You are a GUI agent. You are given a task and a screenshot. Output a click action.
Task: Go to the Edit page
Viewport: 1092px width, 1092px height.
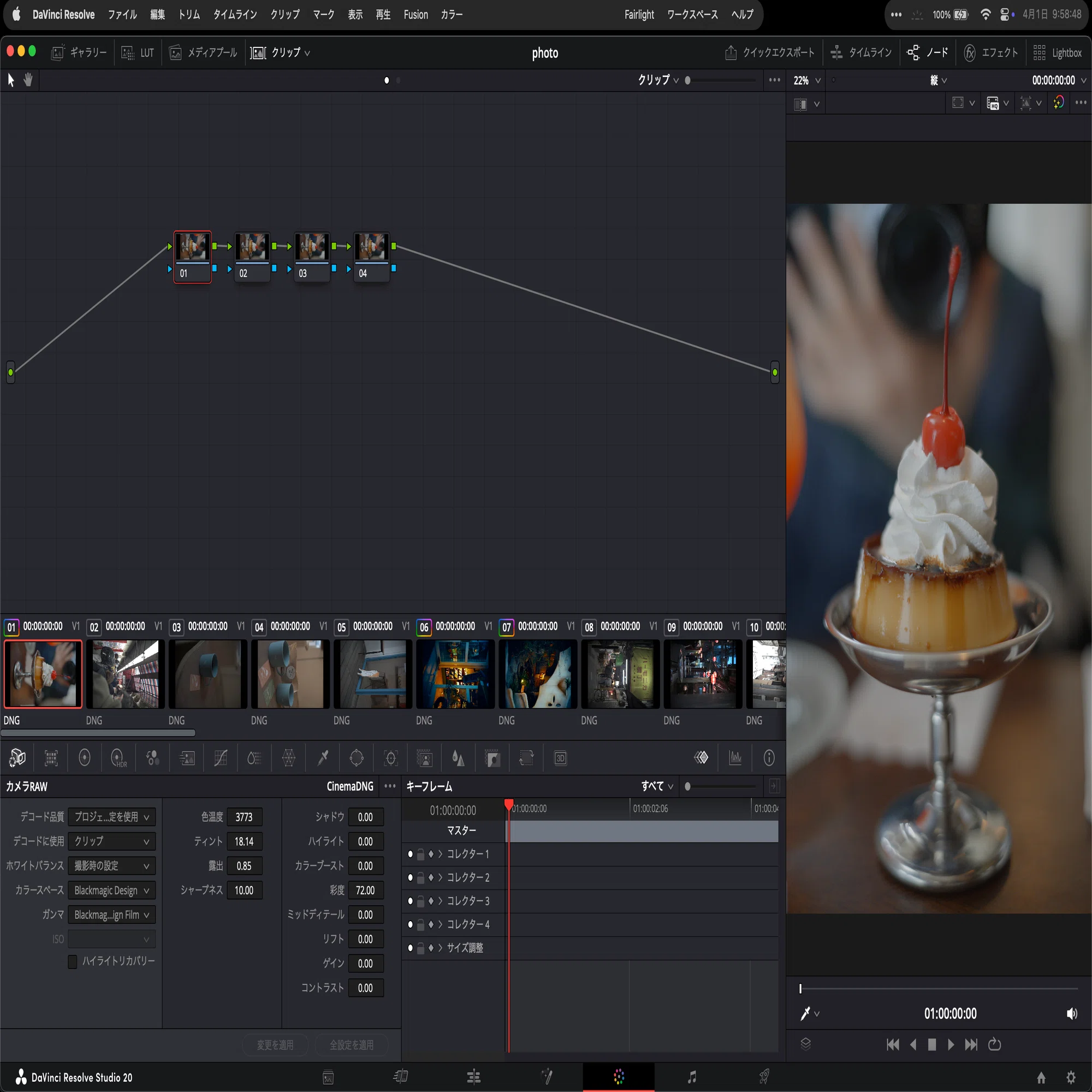pyautogui.click(x=473, y=1077)
